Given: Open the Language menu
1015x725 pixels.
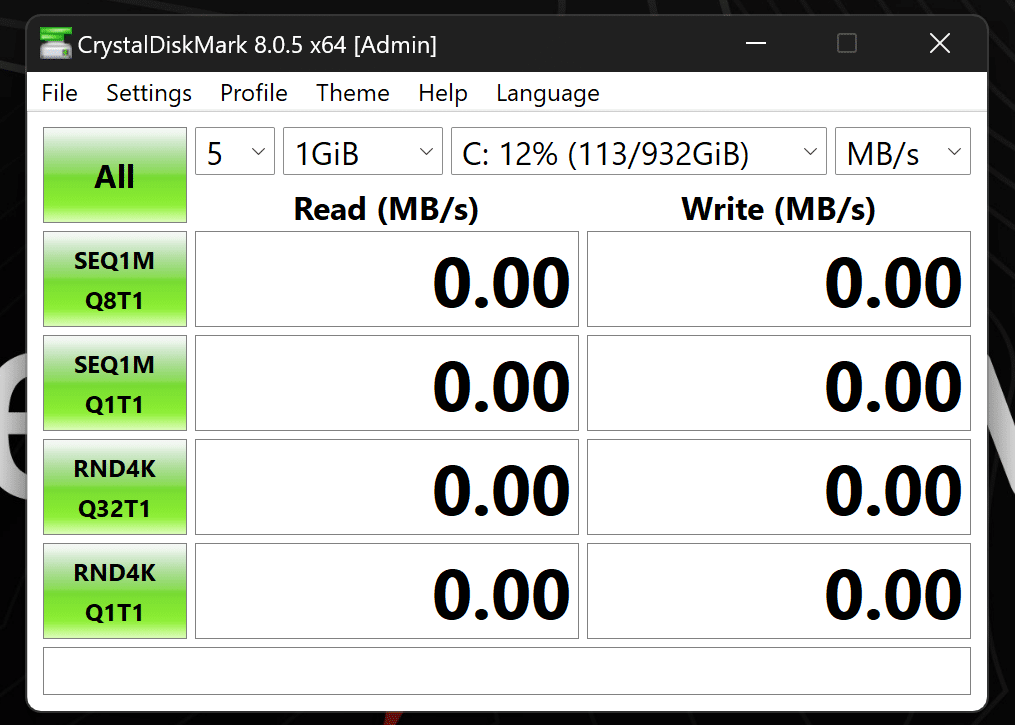Looking at the screenshot, I should (x=548, y=93).
